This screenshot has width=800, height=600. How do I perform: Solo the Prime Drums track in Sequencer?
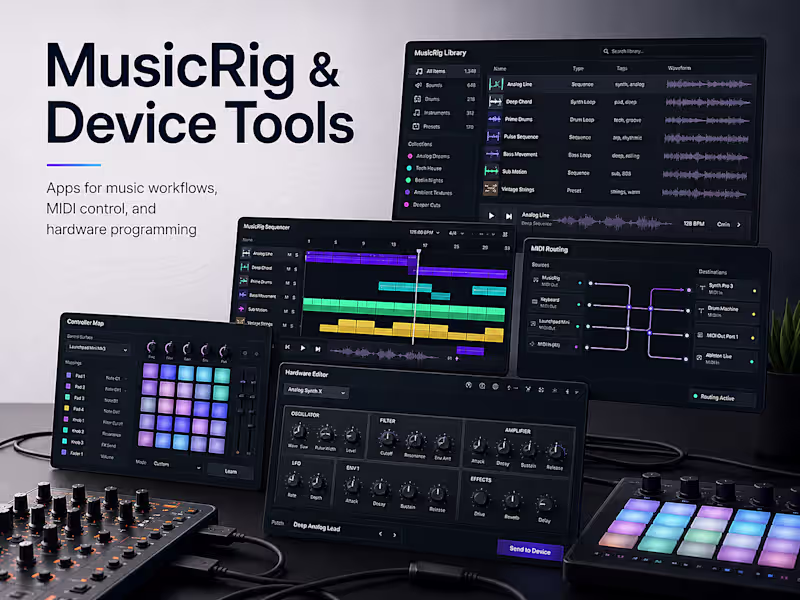click(295, 283)
